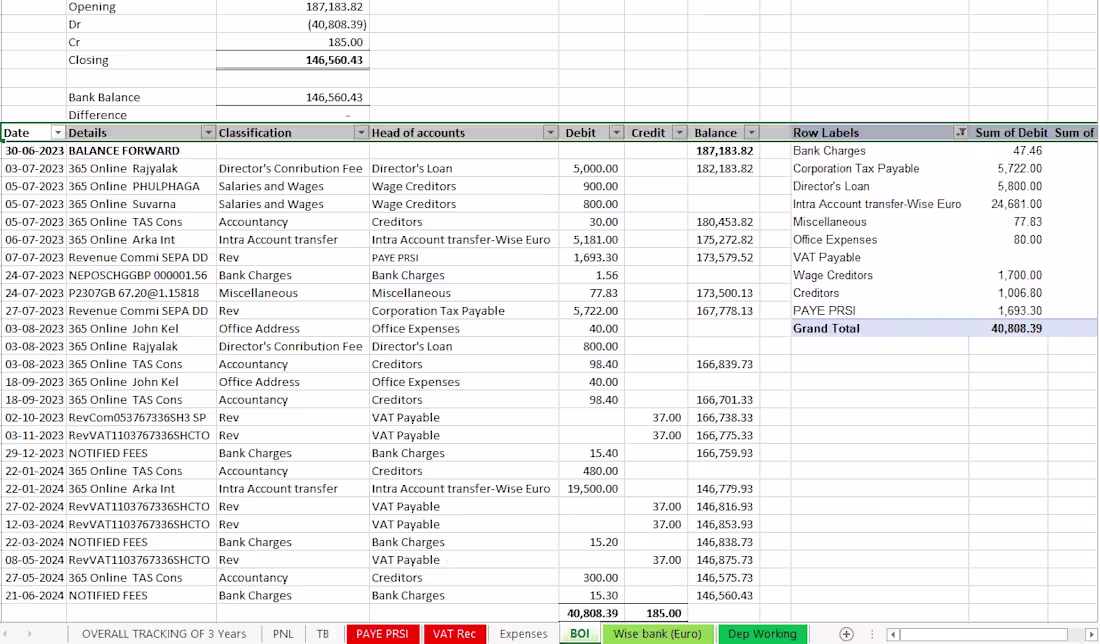This screenshot has width=1100, height=644.
Task: Open the Wise bank (Euro) sheet tab
Action: (657, 634)
